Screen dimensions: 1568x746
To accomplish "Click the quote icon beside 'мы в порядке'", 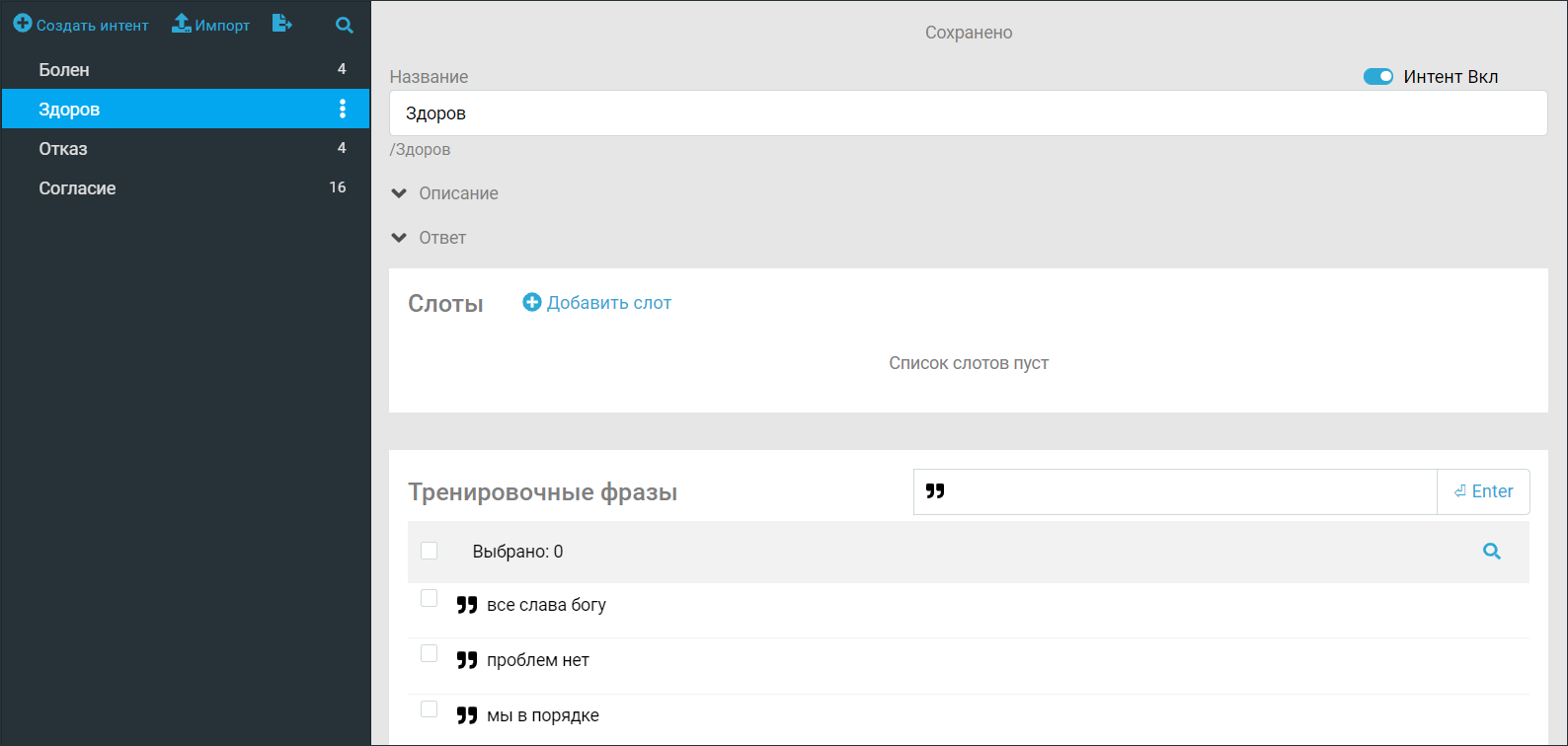I will 467,715.
